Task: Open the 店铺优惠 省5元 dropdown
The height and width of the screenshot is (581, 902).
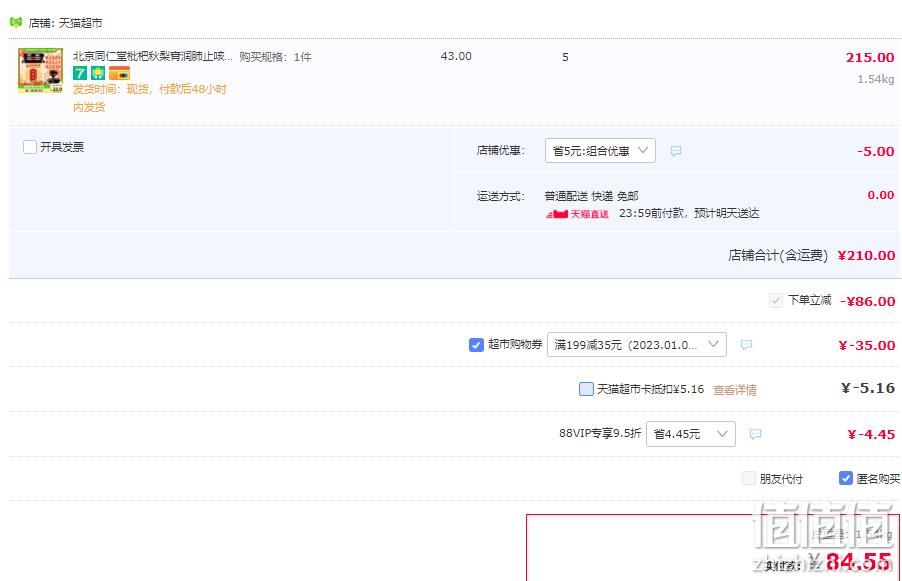Action: [x=600, y=151]
